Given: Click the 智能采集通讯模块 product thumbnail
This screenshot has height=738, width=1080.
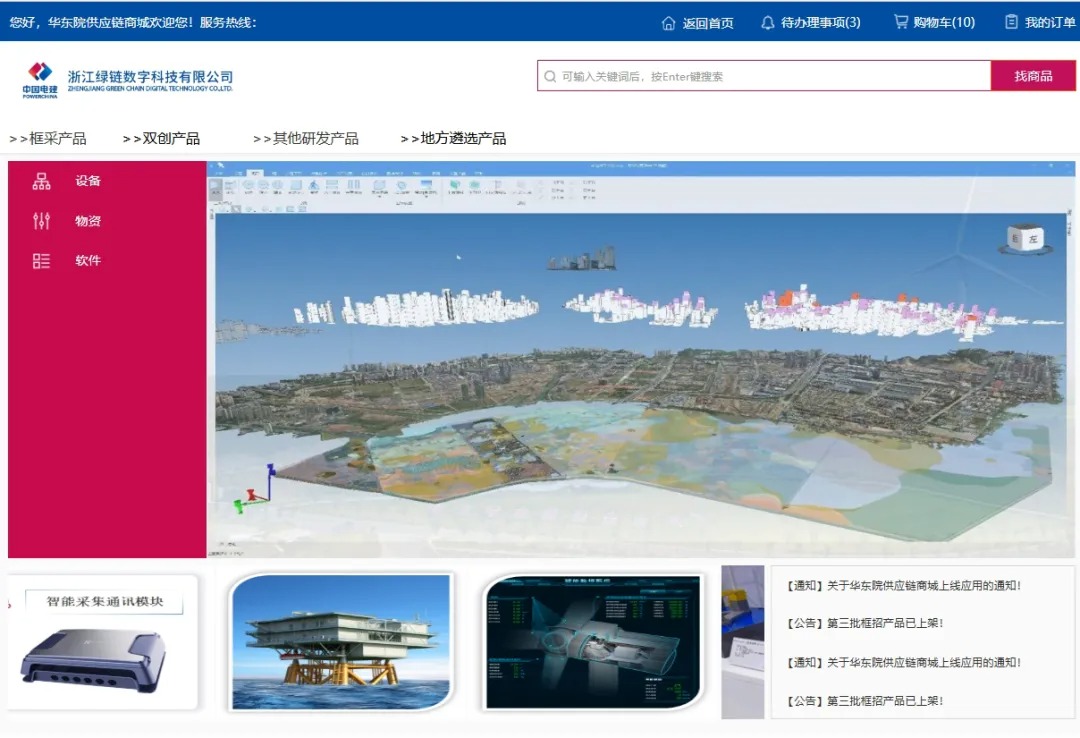Looking at the screenshot, I should point(103,642).
